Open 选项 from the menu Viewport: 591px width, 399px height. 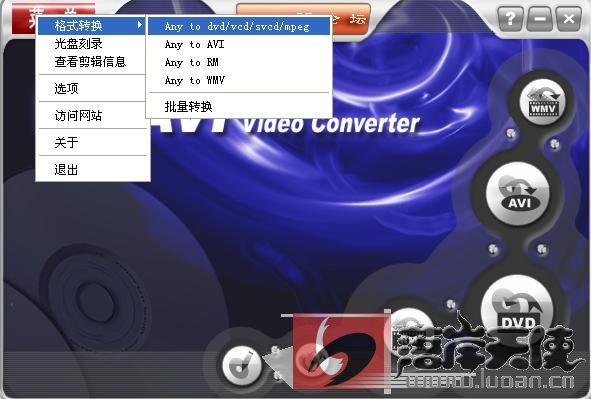[x=92, y=89]
